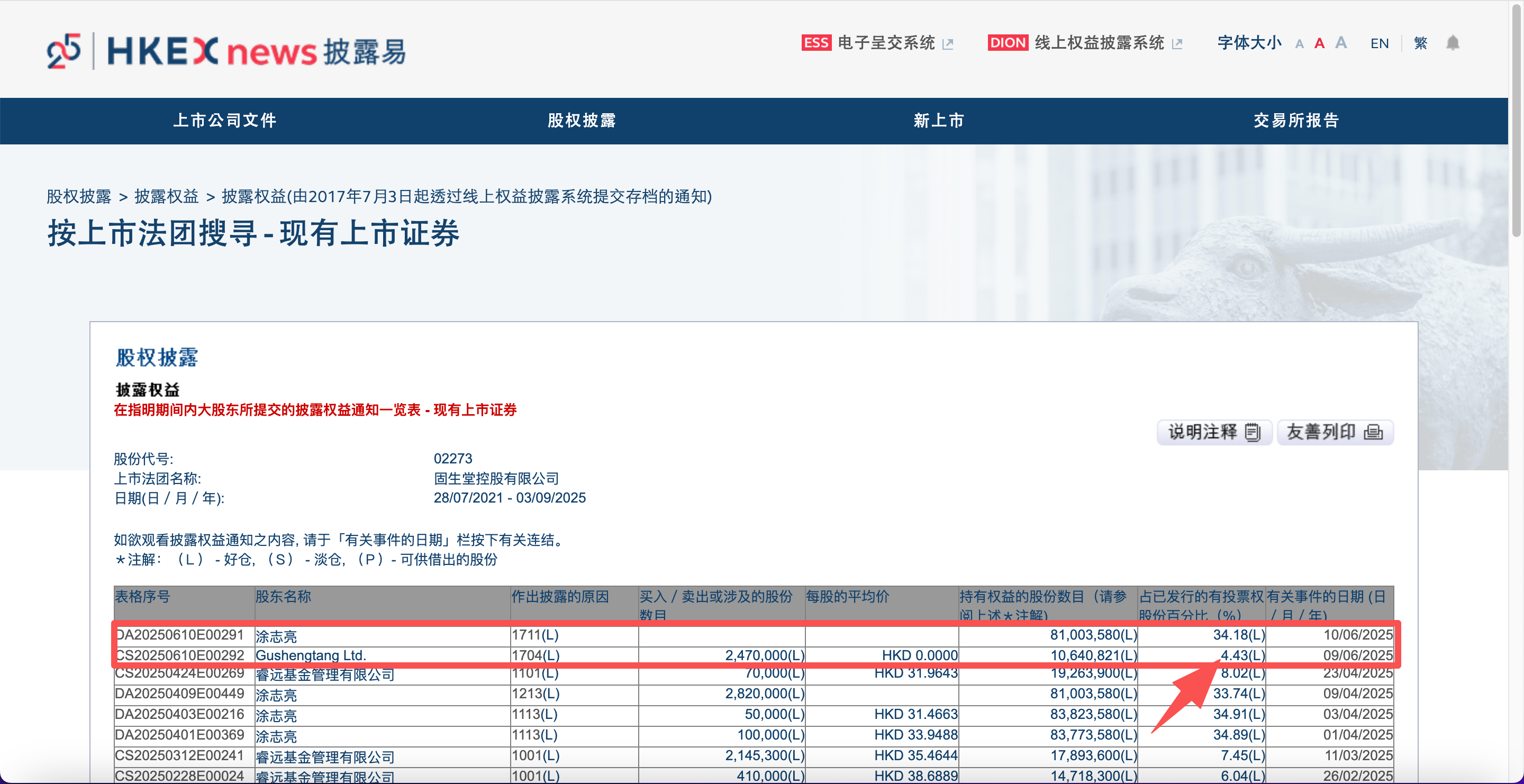The image size is (1524, 784).
Task: Open the 股权披露 menu
Action: click(582, 121)
